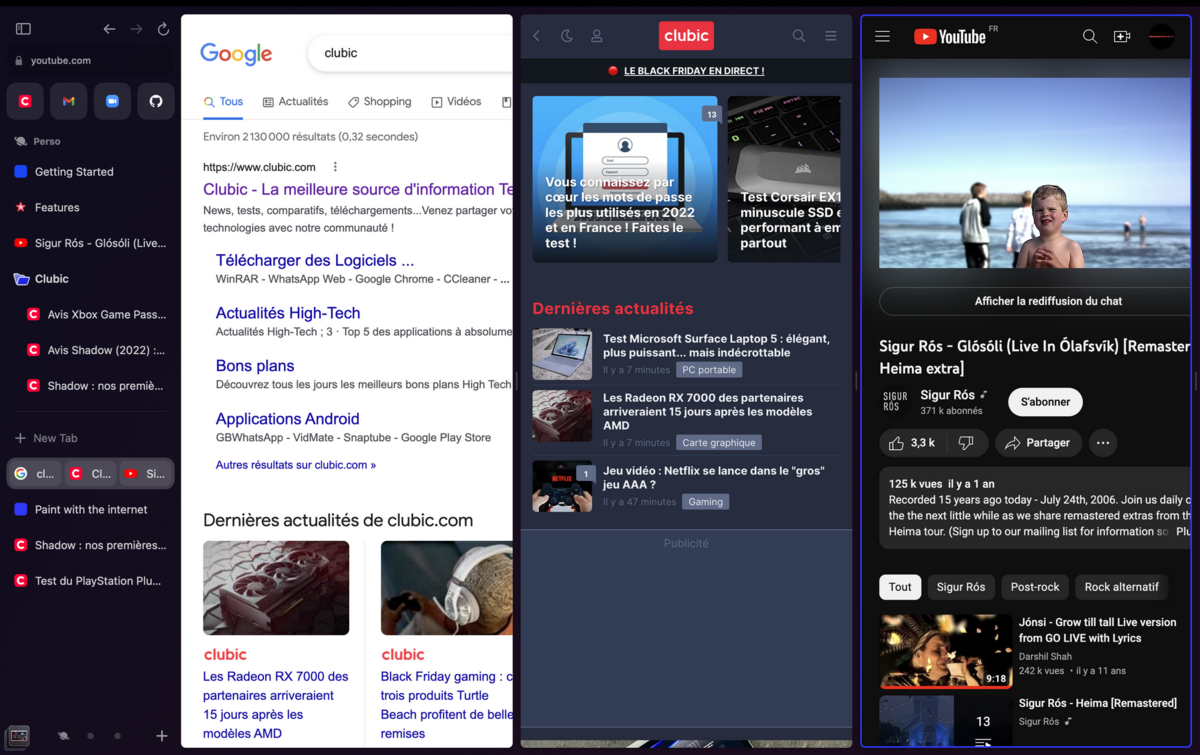
Task: Open the YouTube account avatar
Action: [1161, 37]
